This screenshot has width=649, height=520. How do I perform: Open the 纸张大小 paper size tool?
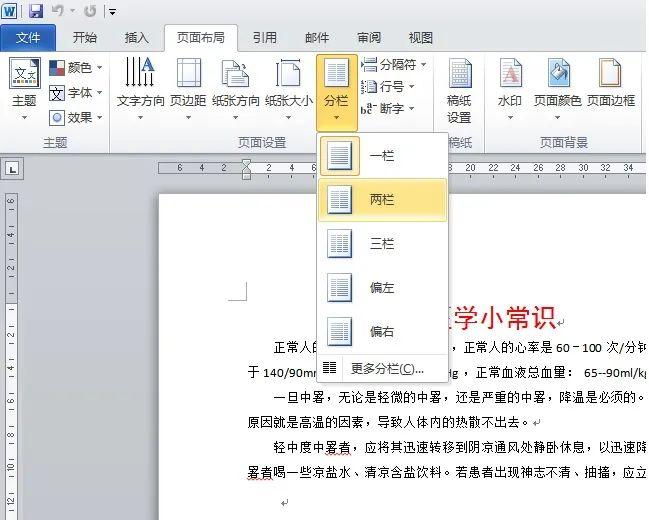(288, 75)
